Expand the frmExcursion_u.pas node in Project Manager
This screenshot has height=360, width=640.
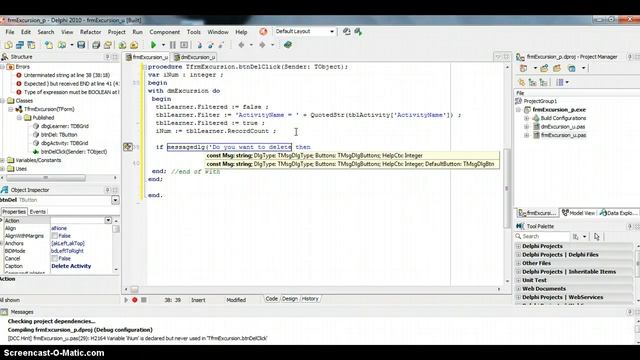click(x=527, y=135)
